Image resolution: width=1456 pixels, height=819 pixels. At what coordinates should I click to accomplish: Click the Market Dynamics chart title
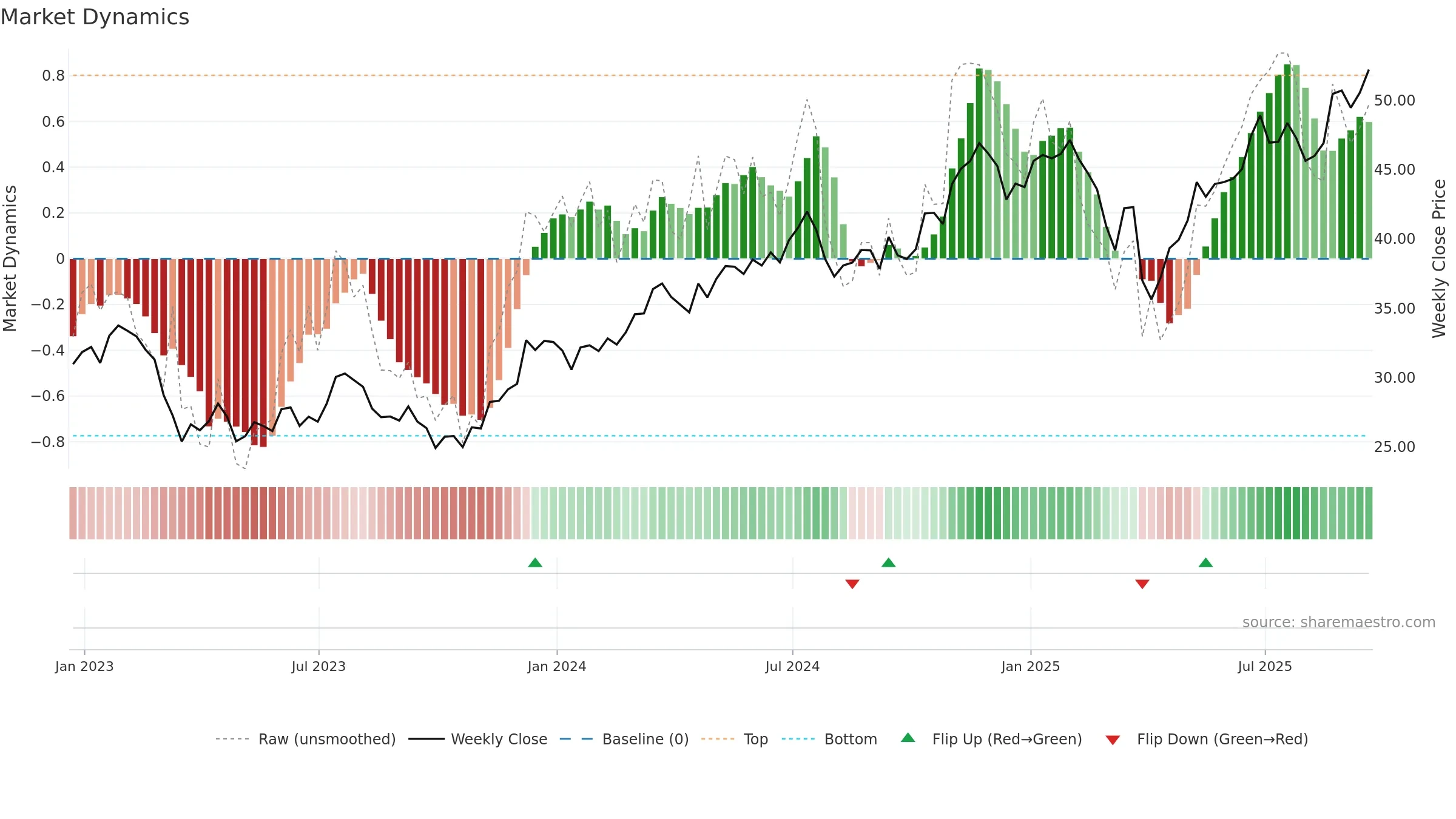95,17
